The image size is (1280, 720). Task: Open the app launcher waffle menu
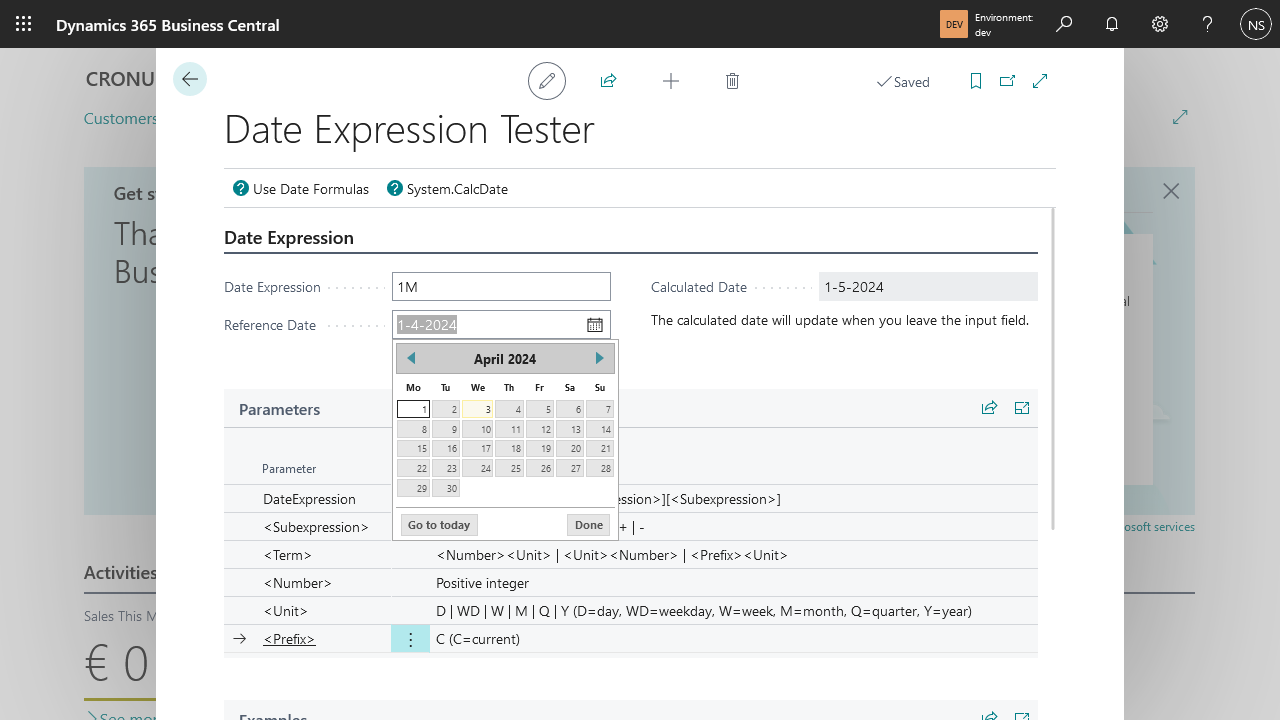[24, 24]
